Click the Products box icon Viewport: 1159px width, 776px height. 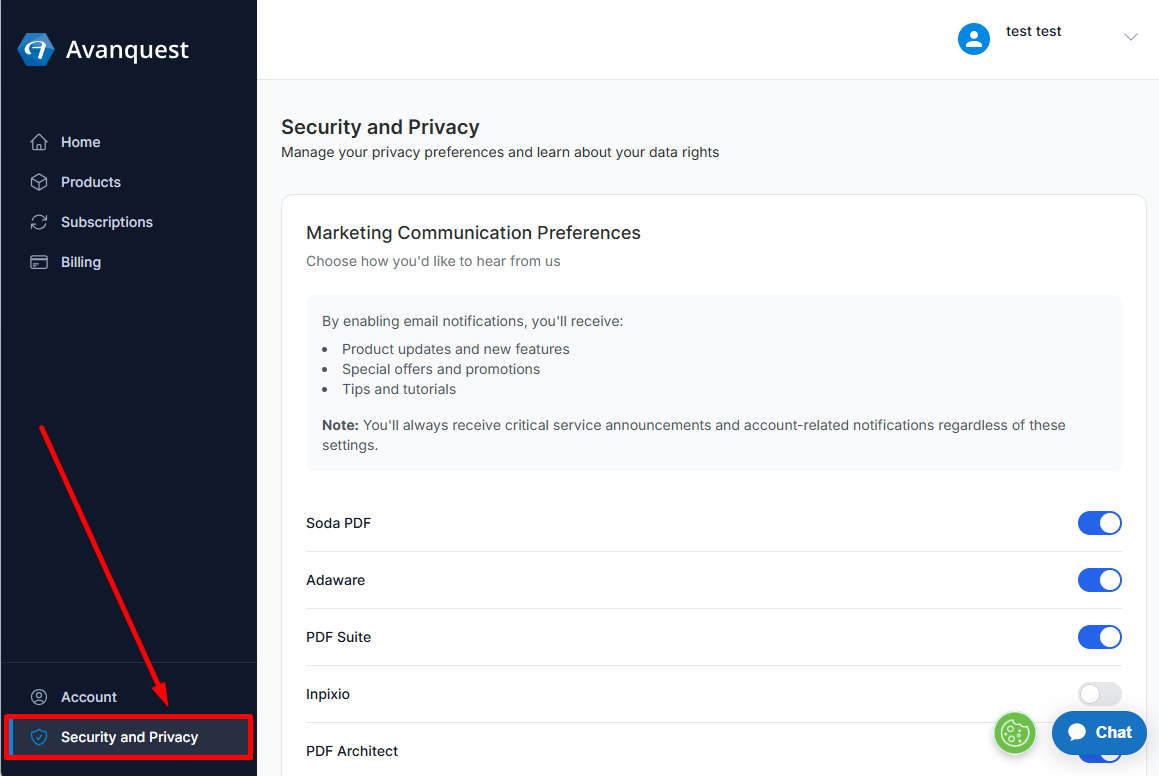pyautogui.click(x=39, y=182)
